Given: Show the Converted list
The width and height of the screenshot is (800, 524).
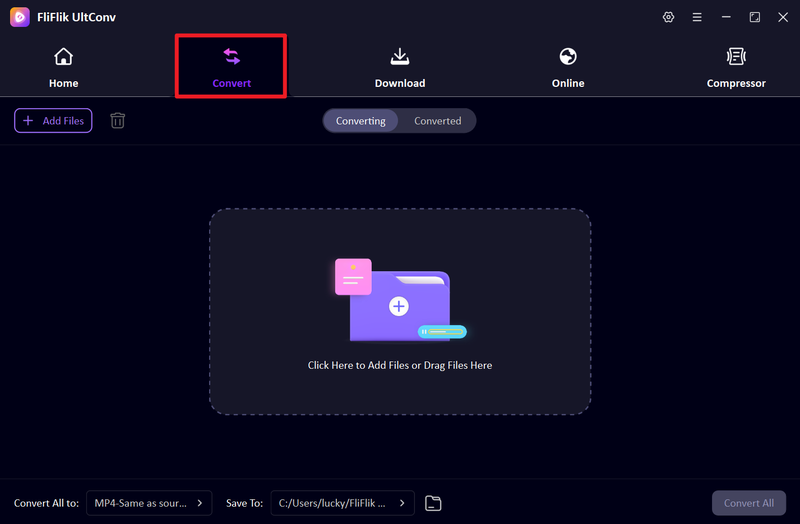Looking at the screenshot, I should pos(437,121).
